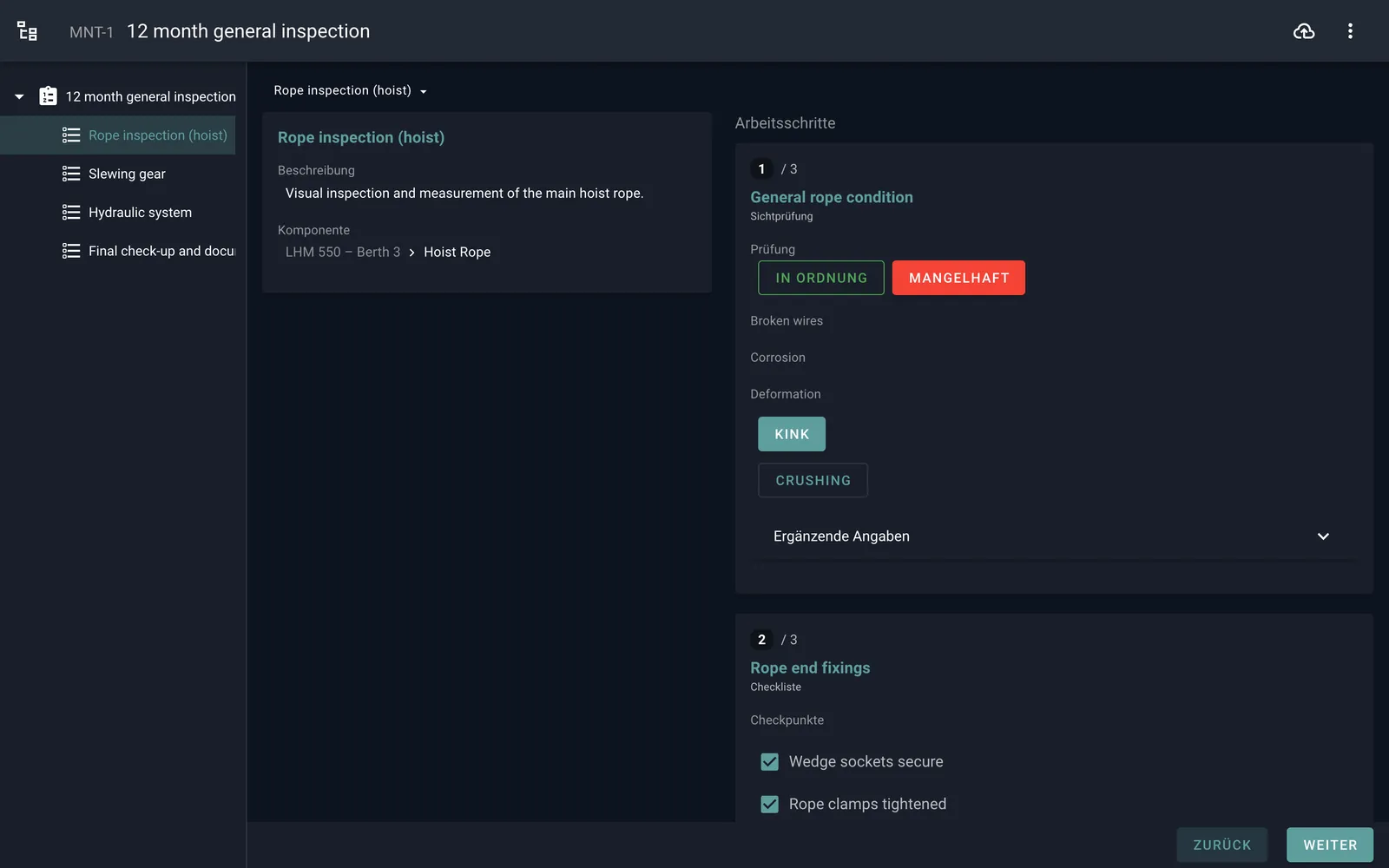
Task: Click the clipboard icon beside 12 month inspection
Action: click(49, 96)
